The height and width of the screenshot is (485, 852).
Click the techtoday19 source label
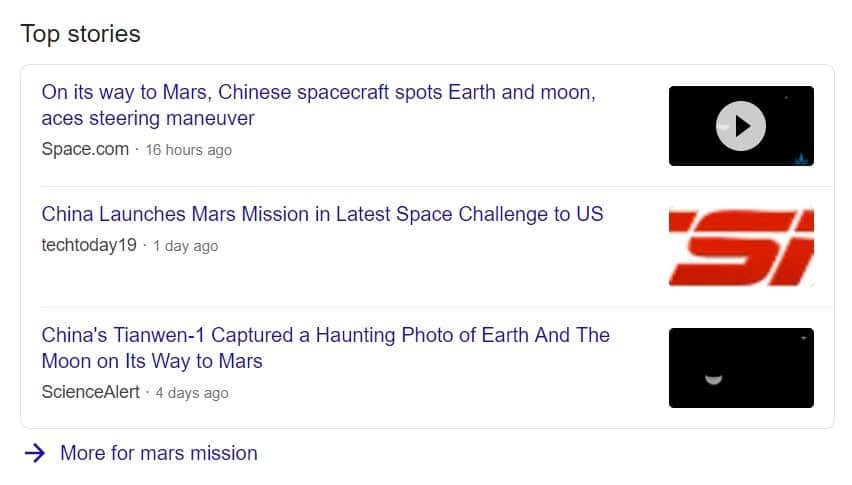89,245
